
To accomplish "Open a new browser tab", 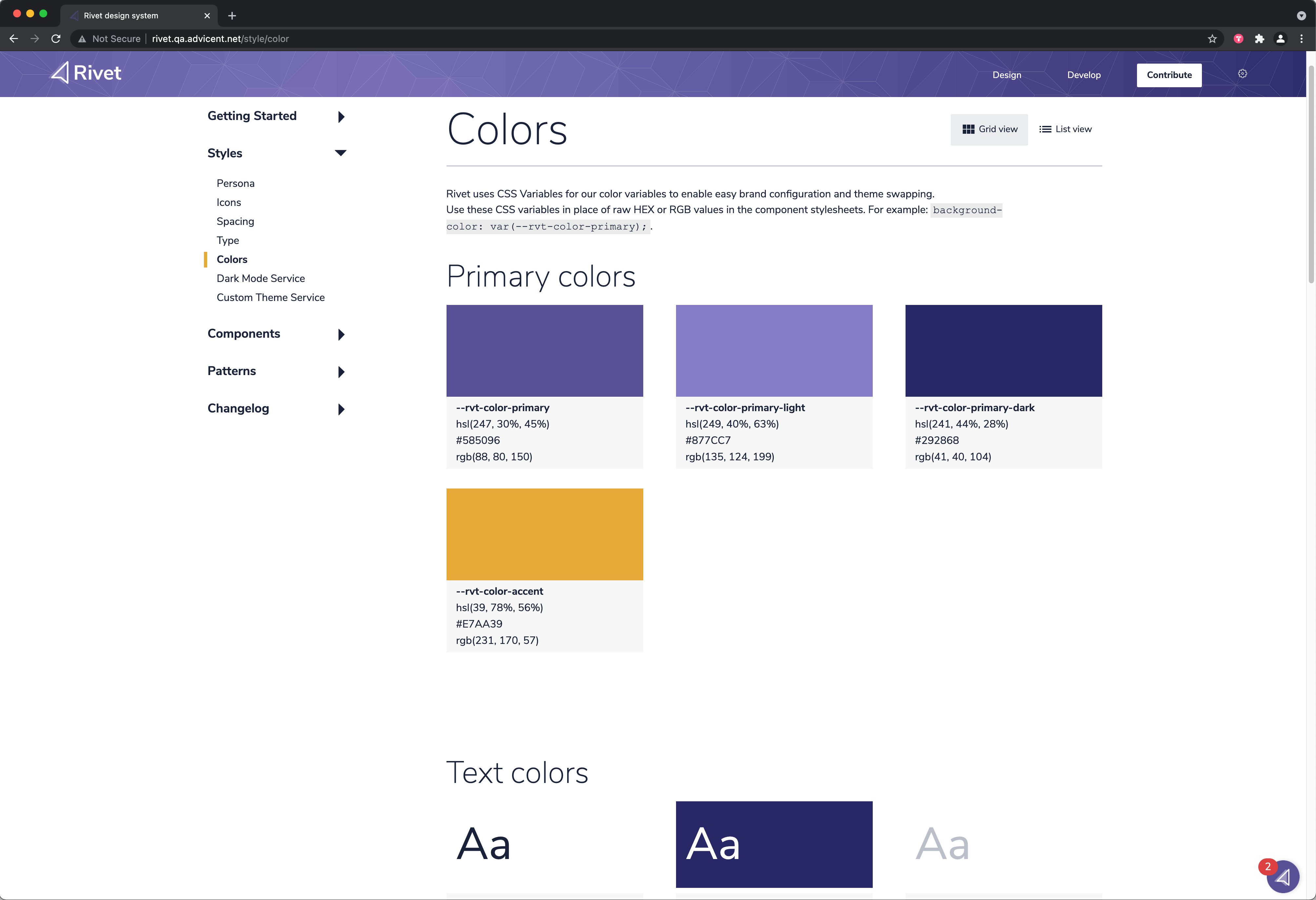I will (232, 16).
